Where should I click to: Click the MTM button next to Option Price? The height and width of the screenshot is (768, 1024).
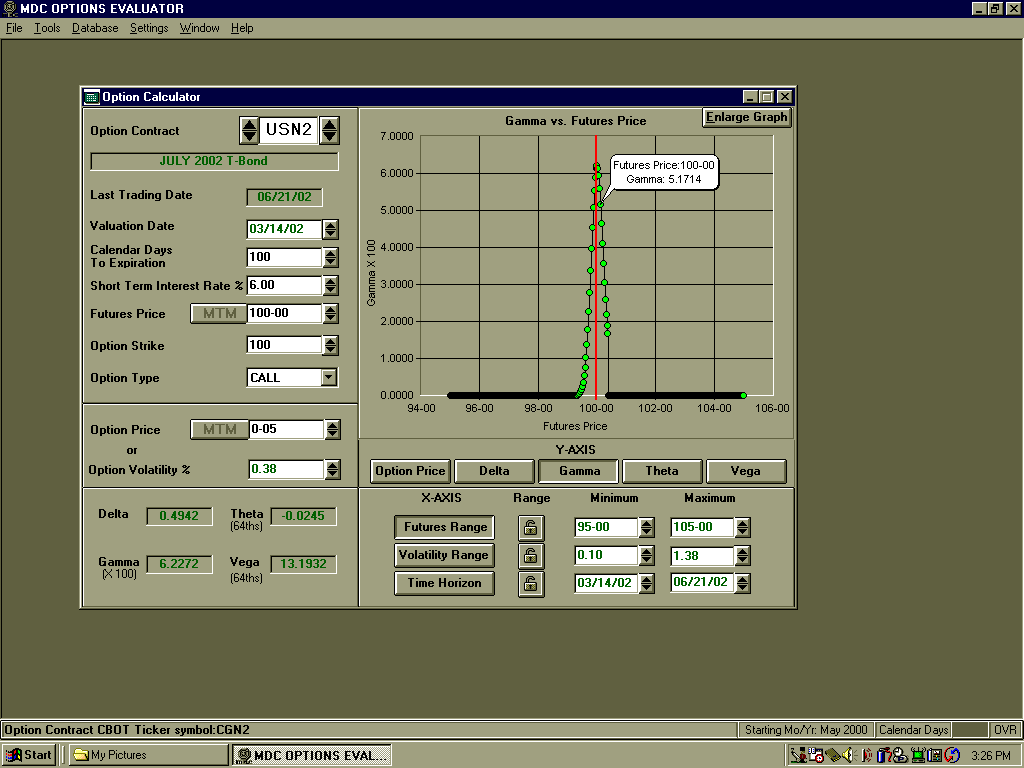pos(219,429)
